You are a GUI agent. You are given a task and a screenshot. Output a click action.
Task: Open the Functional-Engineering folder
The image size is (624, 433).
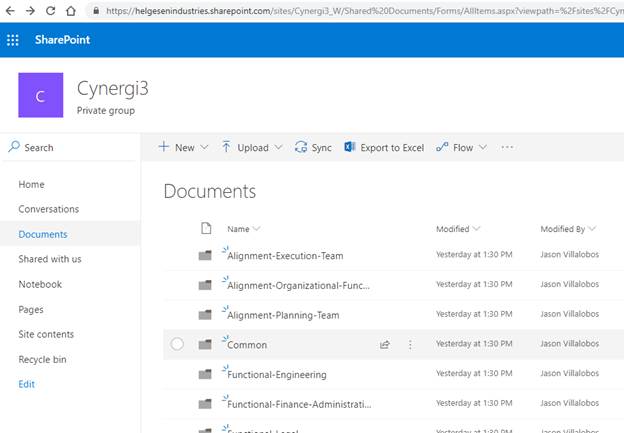pyautogui.click(x=277, y=375)
